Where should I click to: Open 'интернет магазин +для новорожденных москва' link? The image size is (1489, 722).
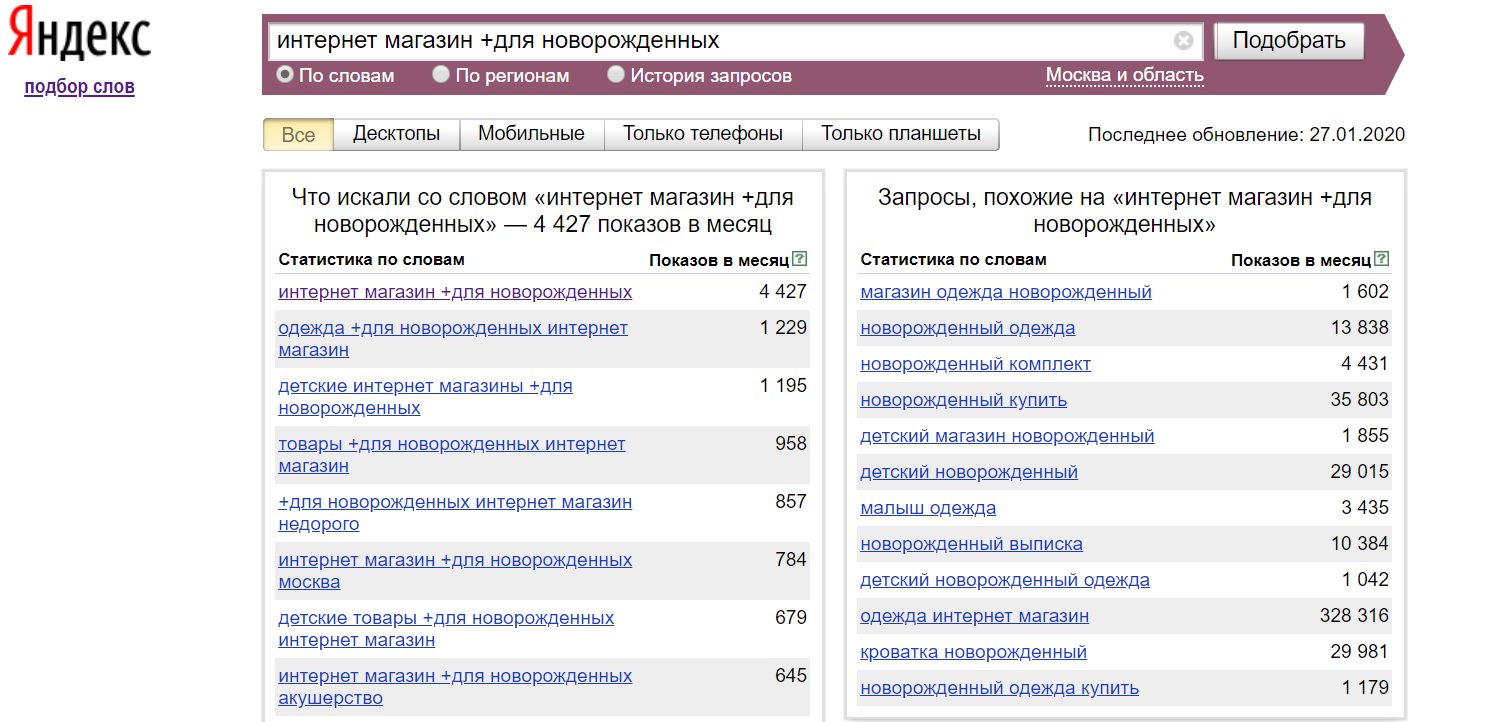point(455,571)
